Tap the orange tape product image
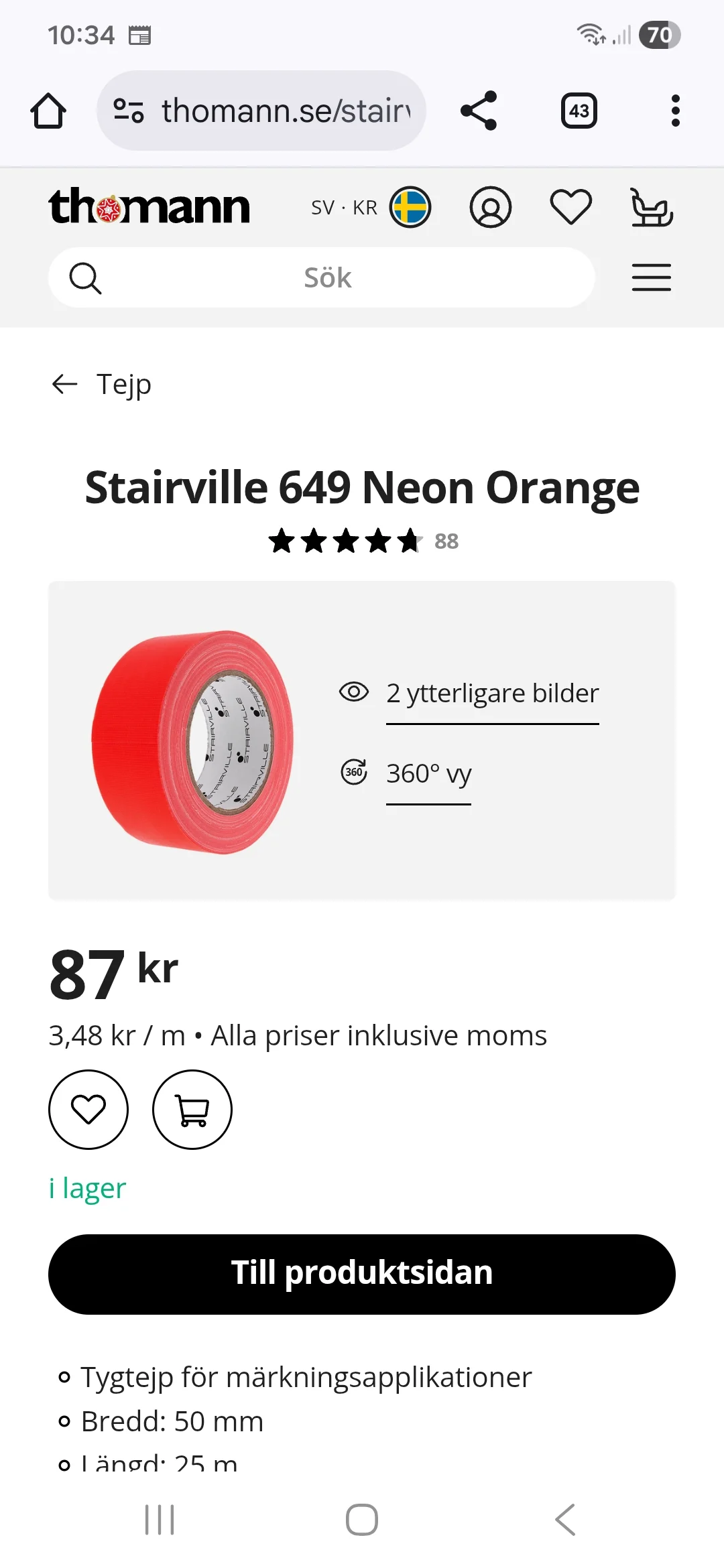 (x=193, y=741)
